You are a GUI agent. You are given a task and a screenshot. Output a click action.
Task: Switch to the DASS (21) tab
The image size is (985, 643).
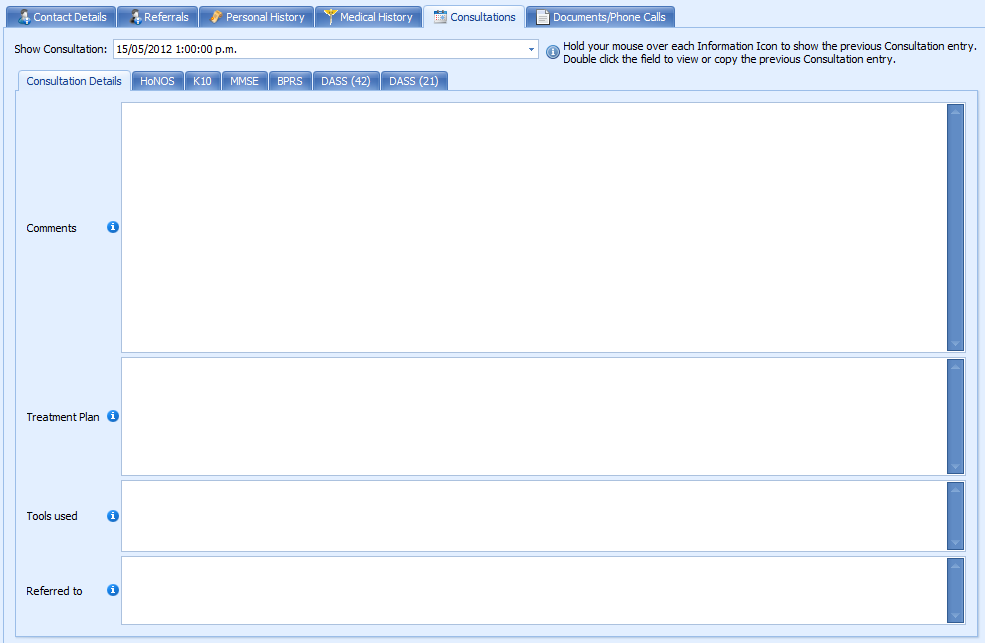[x=413, y=81]
